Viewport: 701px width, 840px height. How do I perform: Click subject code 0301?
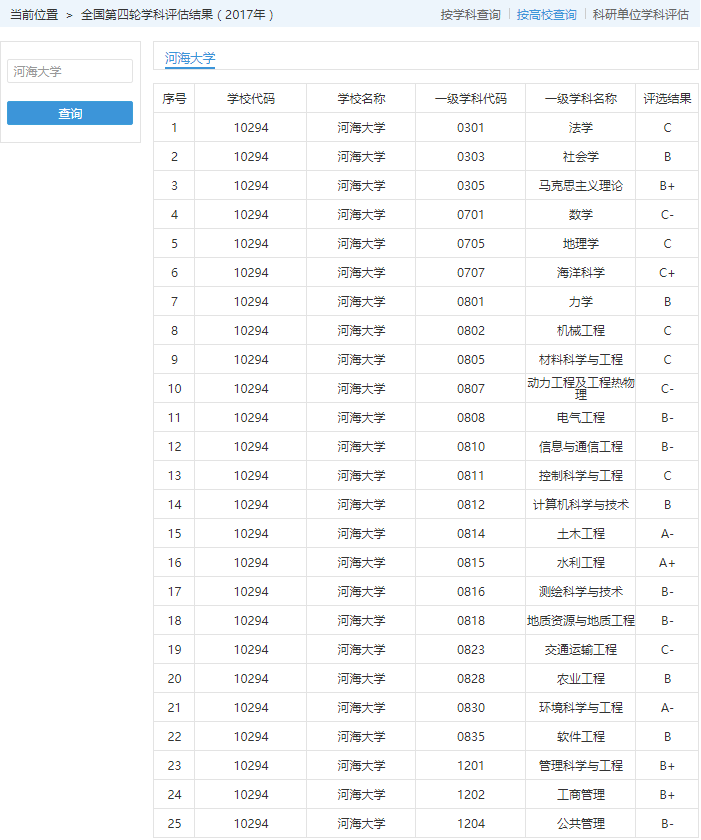[471, 128]
